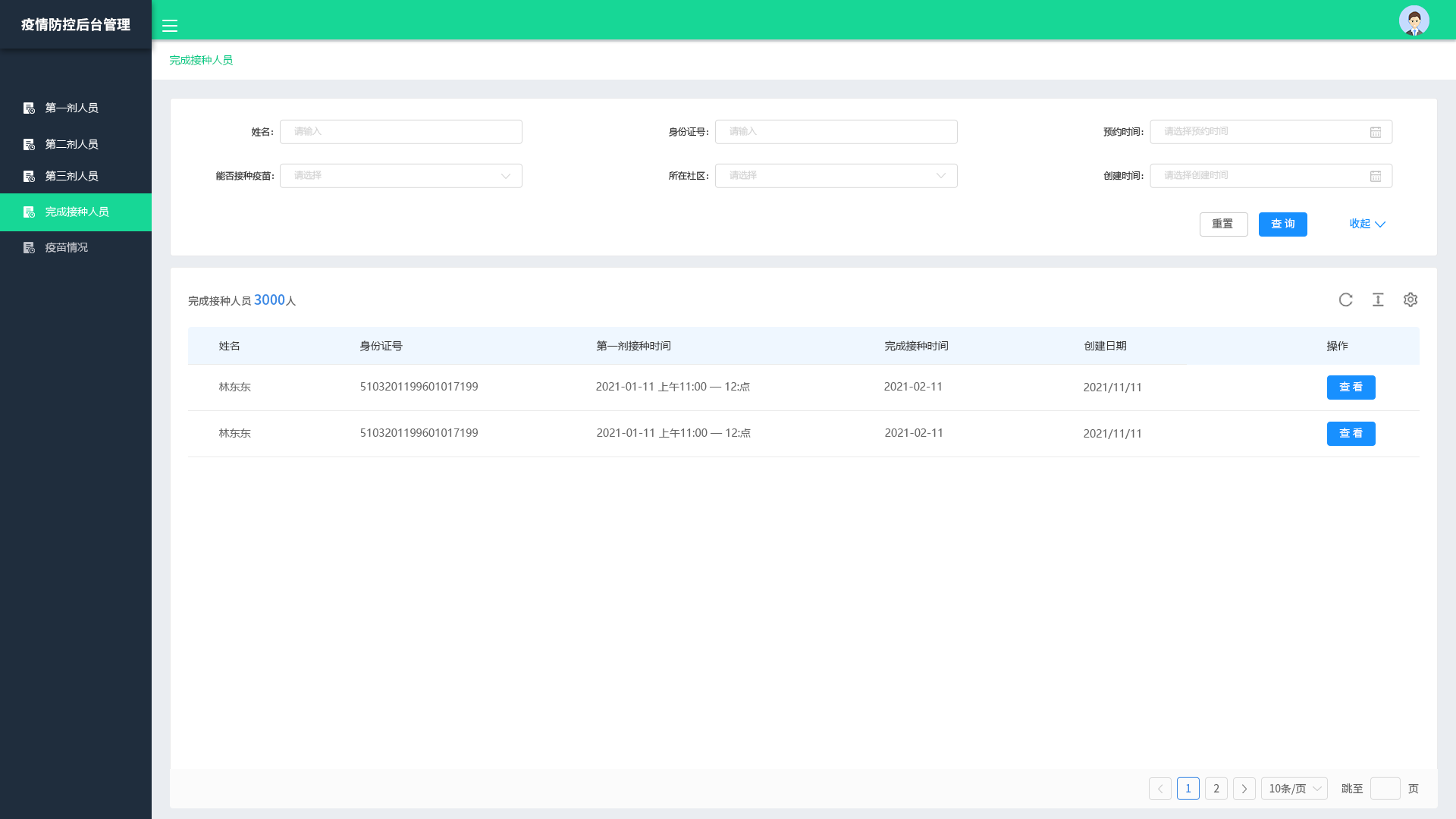Screen dimensions: 1456x819
Task: Click the 查询 search button
Action: (1282, 224)
